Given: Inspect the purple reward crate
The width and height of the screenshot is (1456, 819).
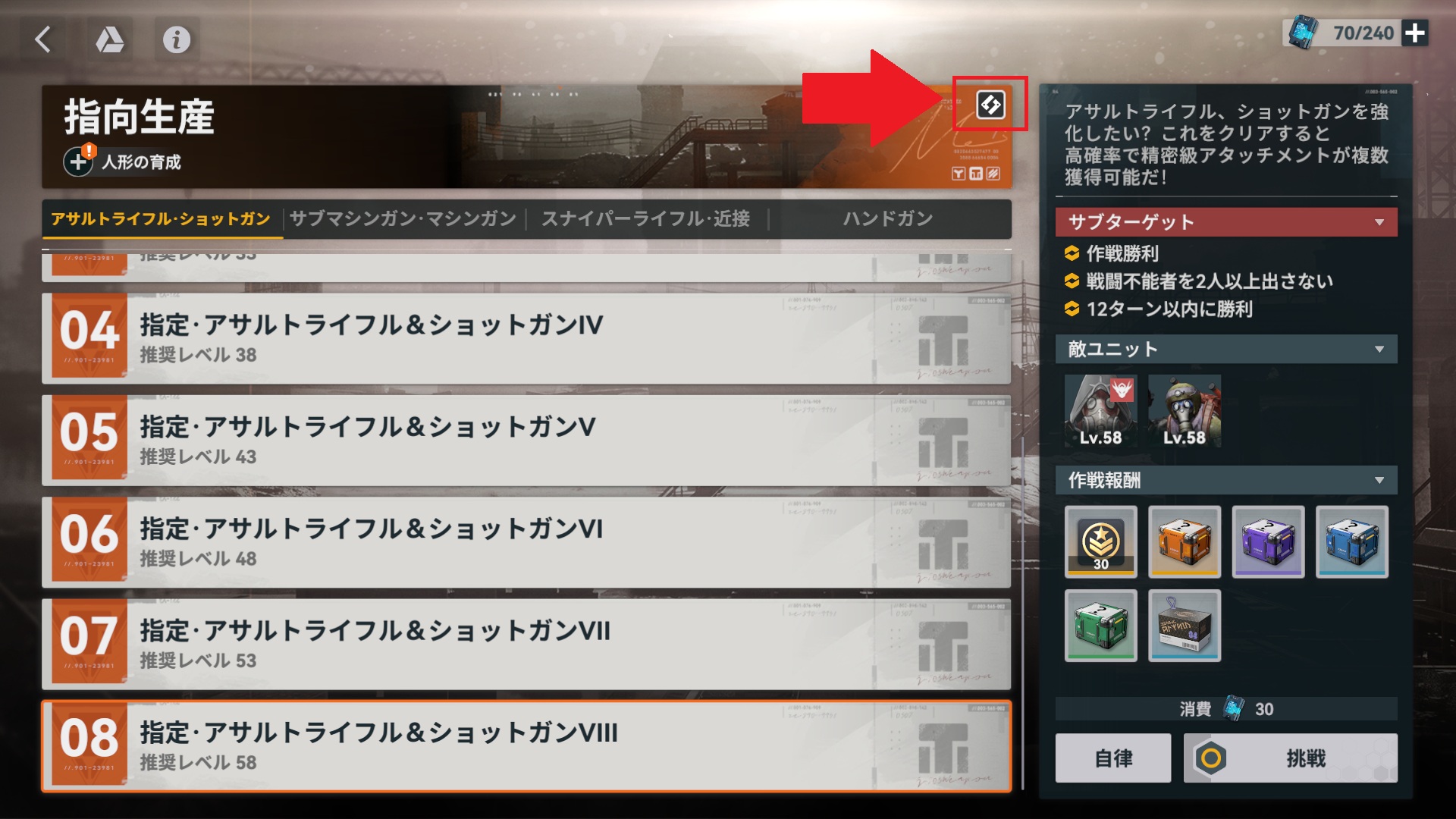Looking at the screenshot, I should tap(1268, 541).
